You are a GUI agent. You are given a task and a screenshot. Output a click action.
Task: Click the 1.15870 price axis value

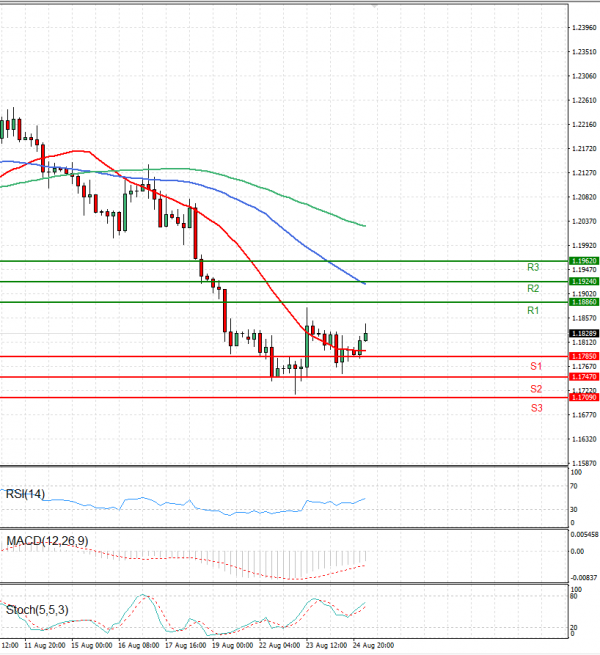[584, 463]
